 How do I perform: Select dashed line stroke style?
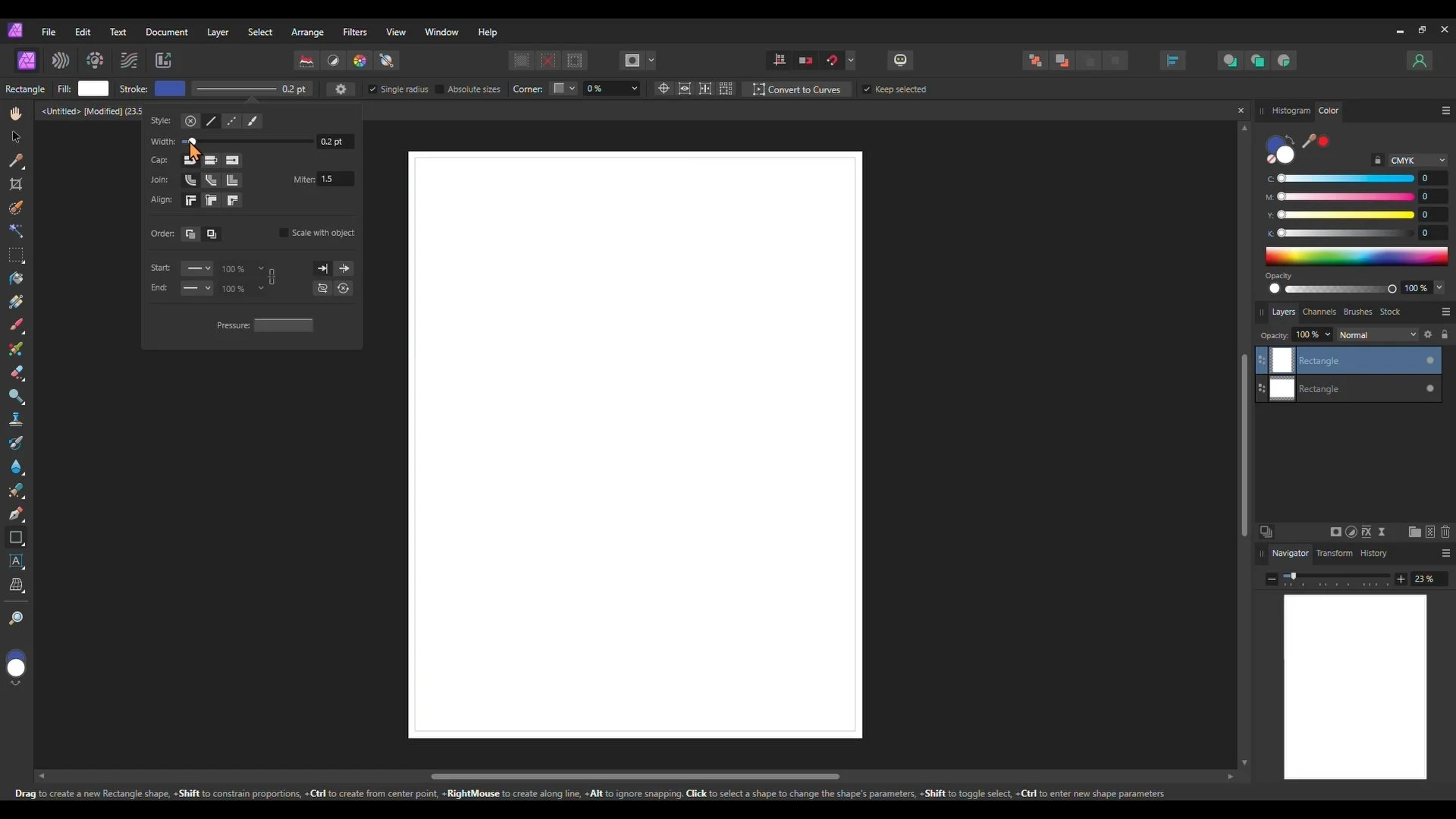click(x=232, y=121)
